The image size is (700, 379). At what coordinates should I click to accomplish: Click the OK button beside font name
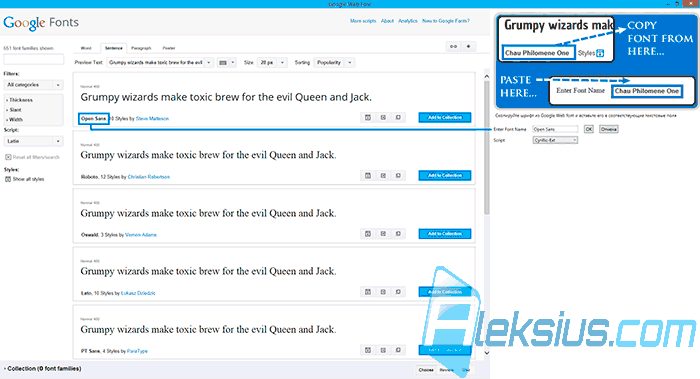589,129
